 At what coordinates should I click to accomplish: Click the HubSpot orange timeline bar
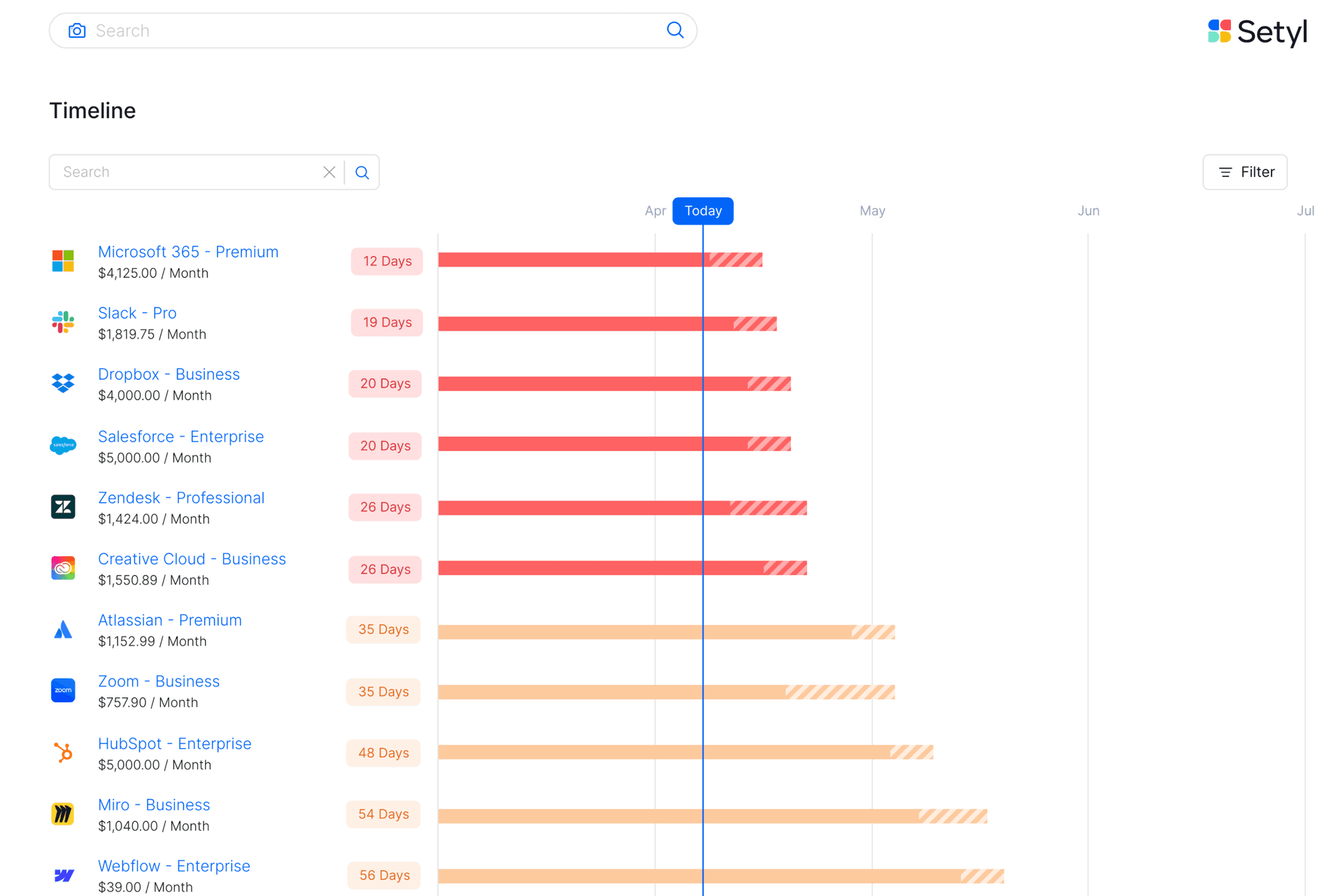point(685,752)
